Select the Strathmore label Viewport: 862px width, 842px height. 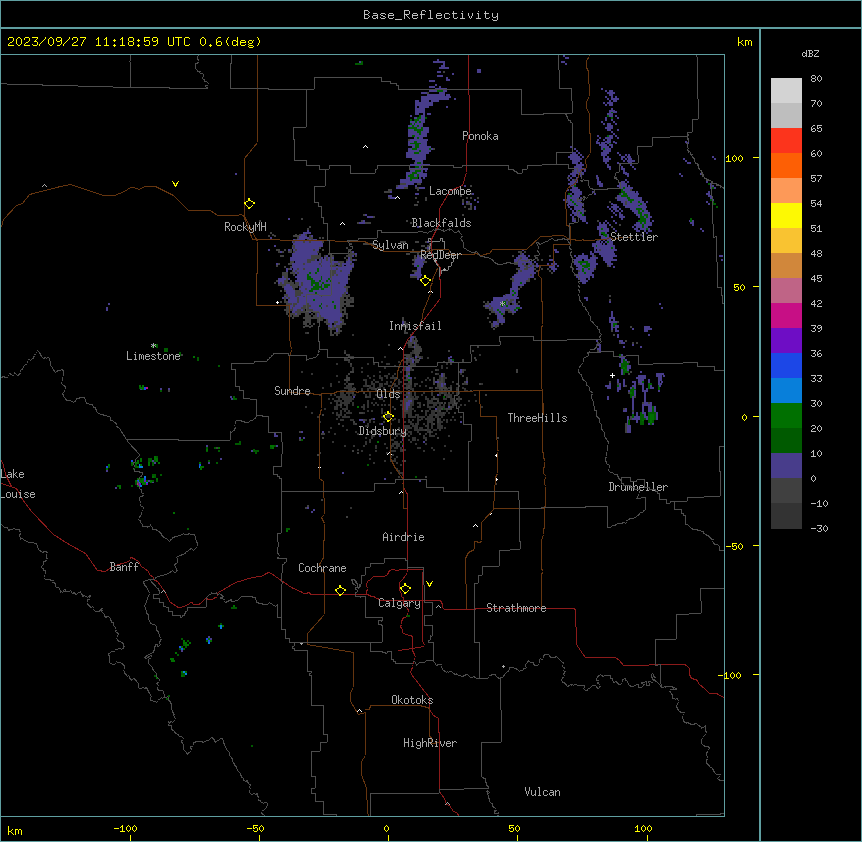(516, 608)
